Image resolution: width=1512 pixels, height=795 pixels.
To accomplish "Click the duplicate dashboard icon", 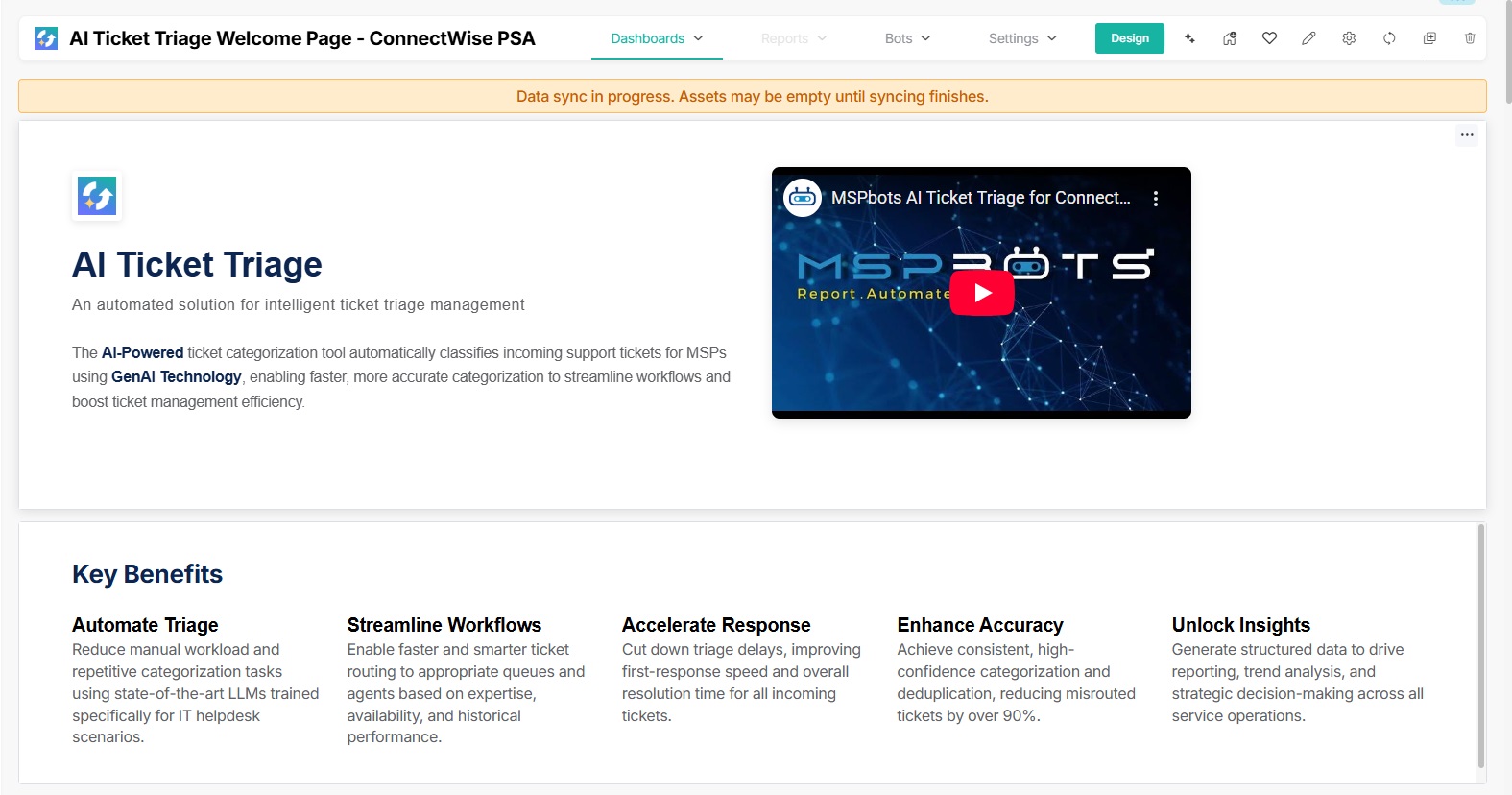I will point(1429,38).
